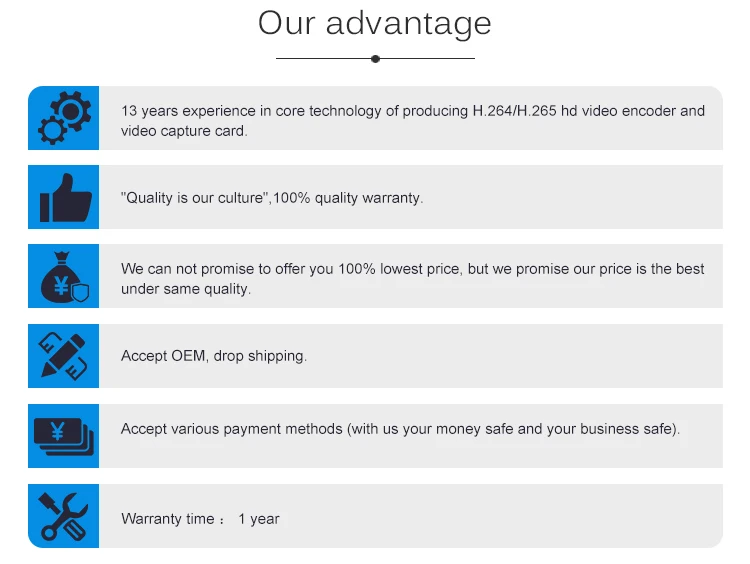Click the small shield on the money bag
The image size is (750, 564).
(x=82, y=292)
